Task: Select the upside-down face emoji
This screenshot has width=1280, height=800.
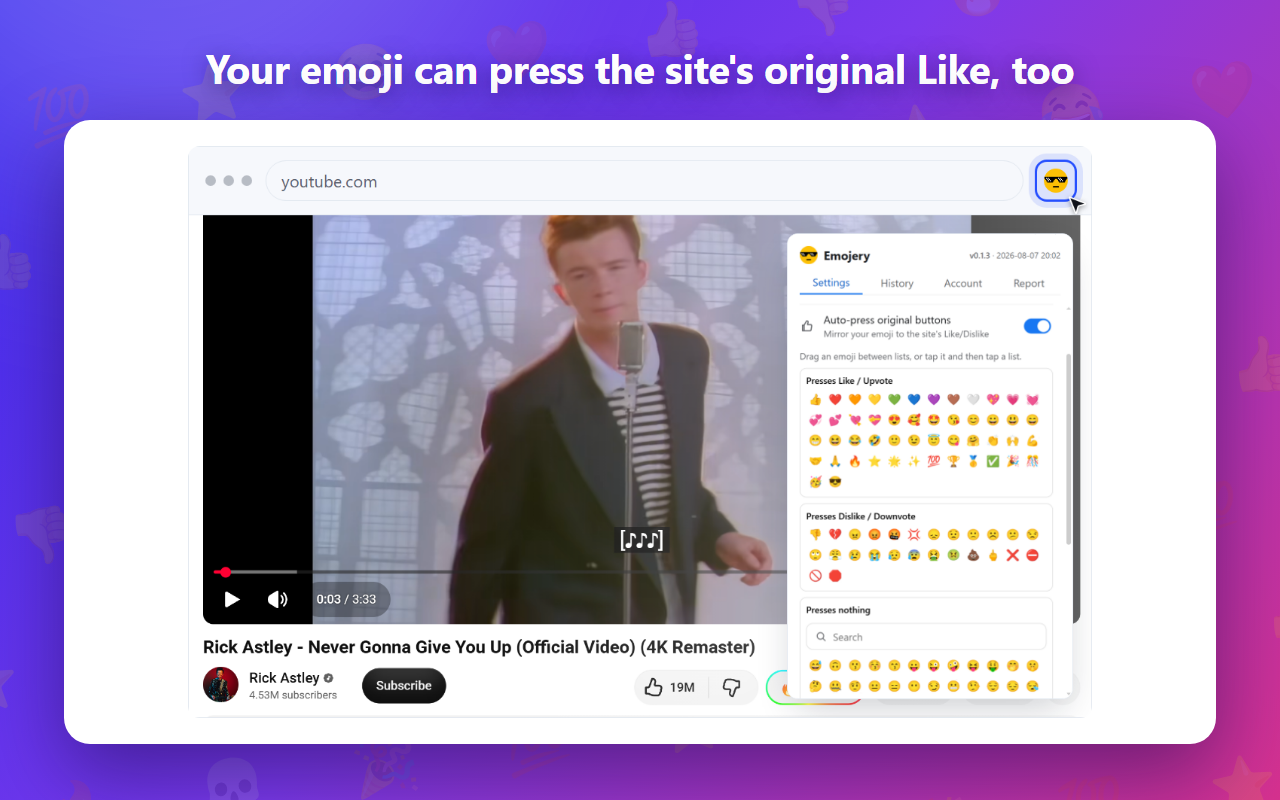Action: tap(835, 665)
